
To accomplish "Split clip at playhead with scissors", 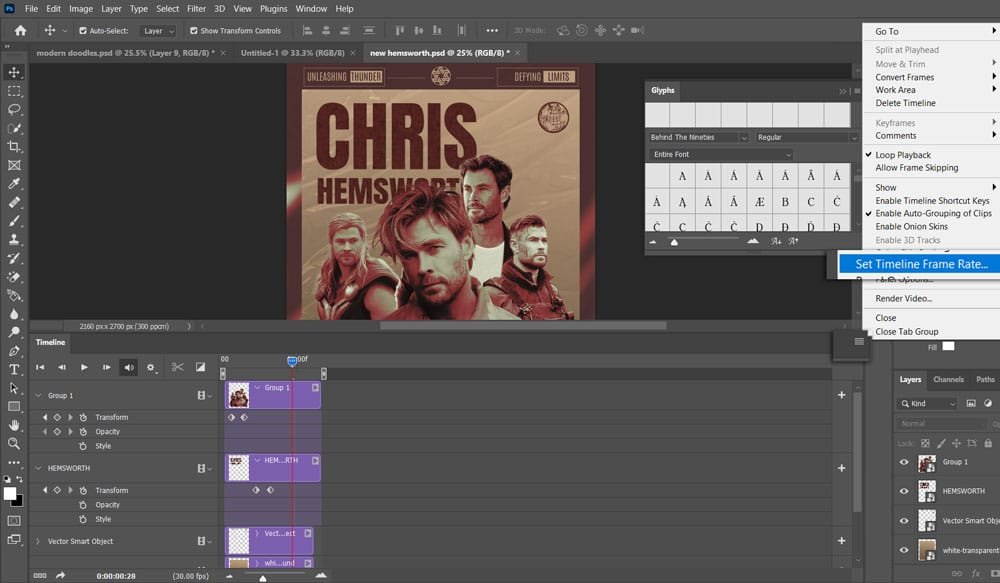I will click(178, 367).
